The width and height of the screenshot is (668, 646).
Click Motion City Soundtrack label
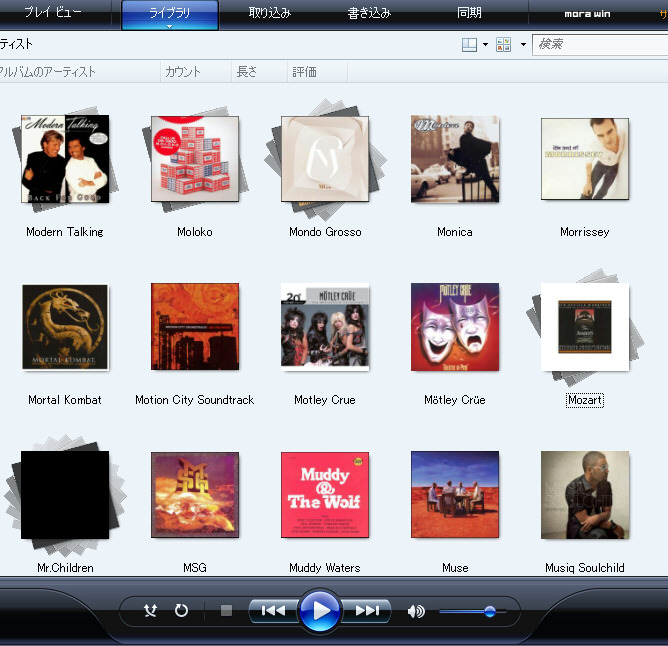pos(195,400)
